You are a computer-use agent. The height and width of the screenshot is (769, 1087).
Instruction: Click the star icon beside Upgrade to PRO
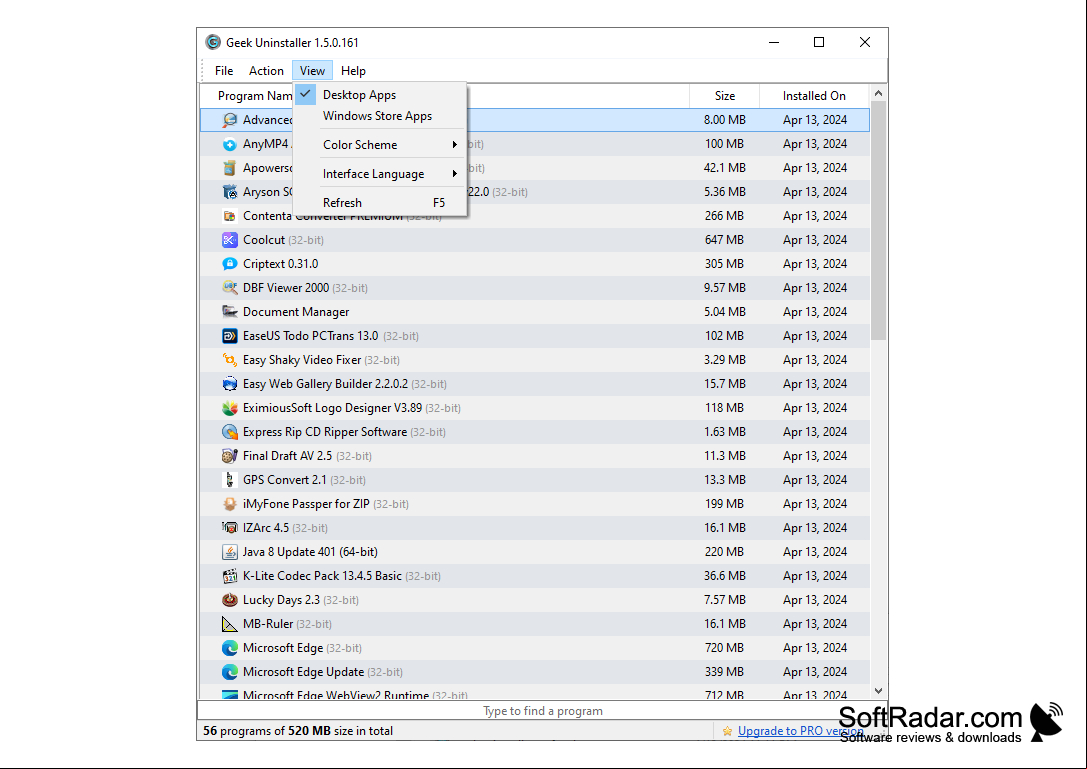tap(727, 731)
